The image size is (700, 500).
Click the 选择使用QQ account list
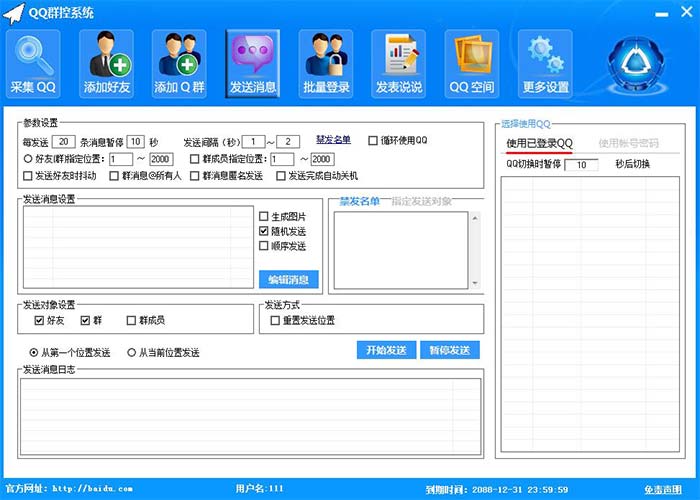click(590, 314)
